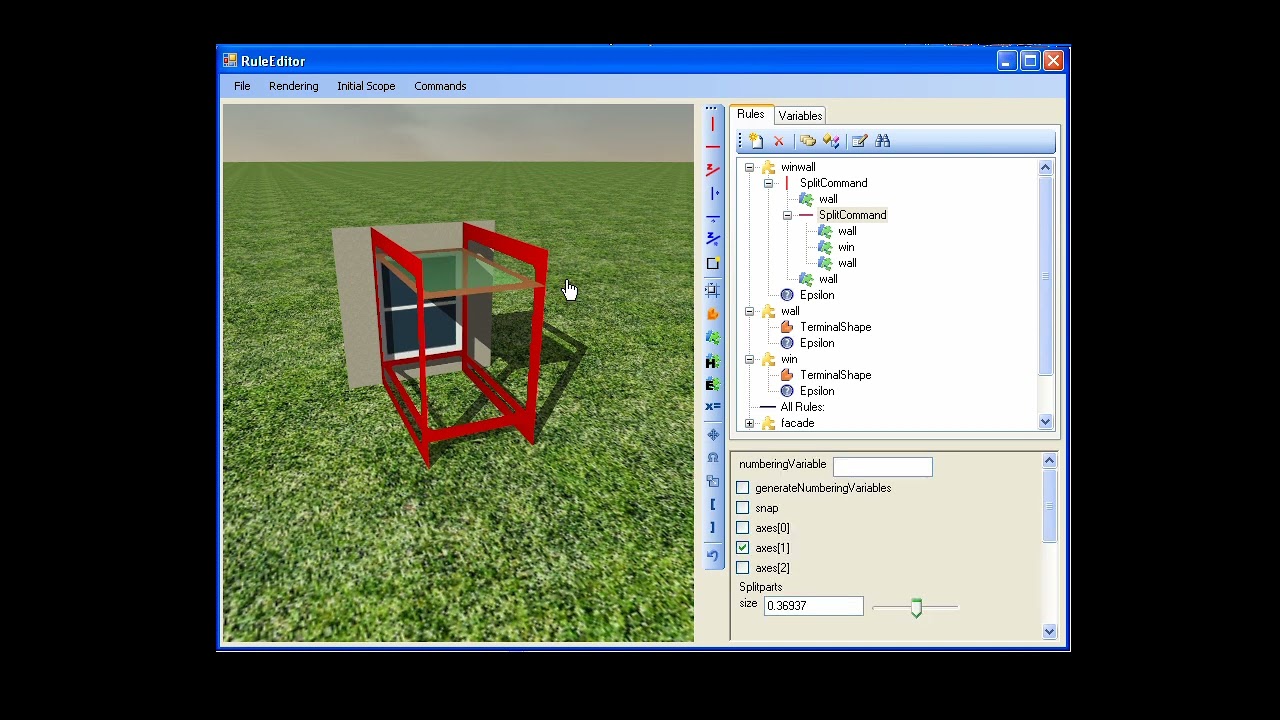Select the winwall rule in the tree

pos(798,167)
